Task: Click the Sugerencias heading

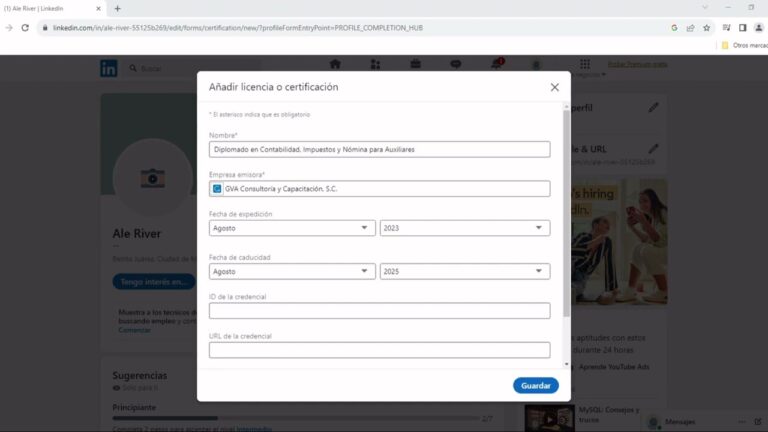Action: (140, 375)
